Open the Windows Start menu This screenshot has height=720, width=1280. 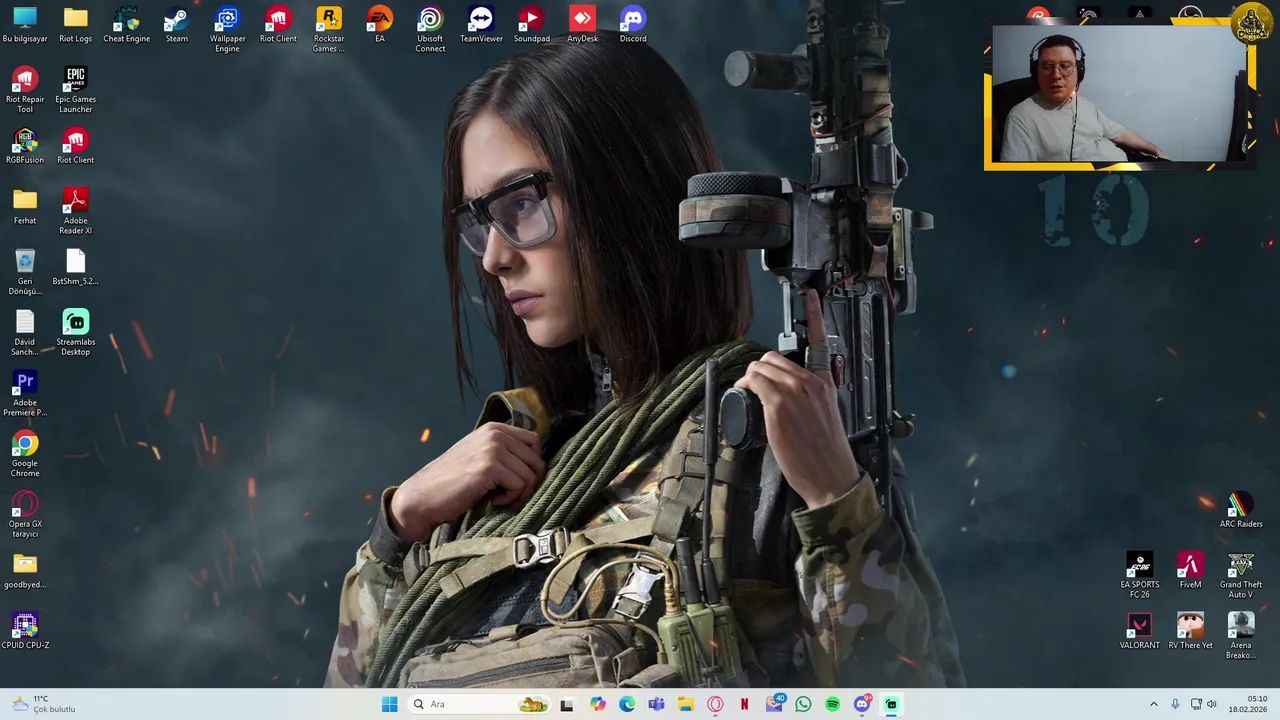389,704
